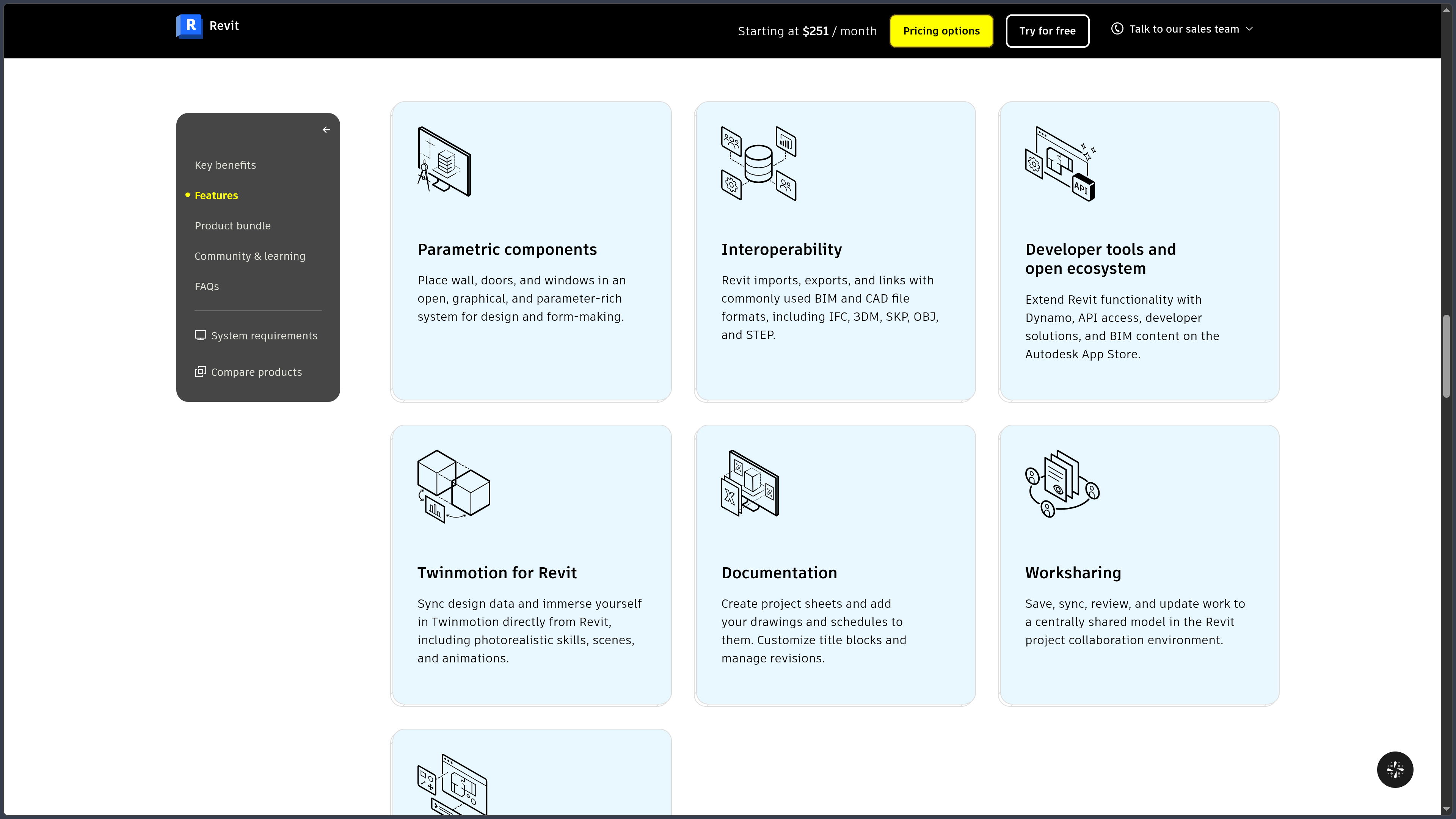This screenshot has width=1456, height=819.
Task: Click the Pricing options button
Action: [x=941, y=31]
